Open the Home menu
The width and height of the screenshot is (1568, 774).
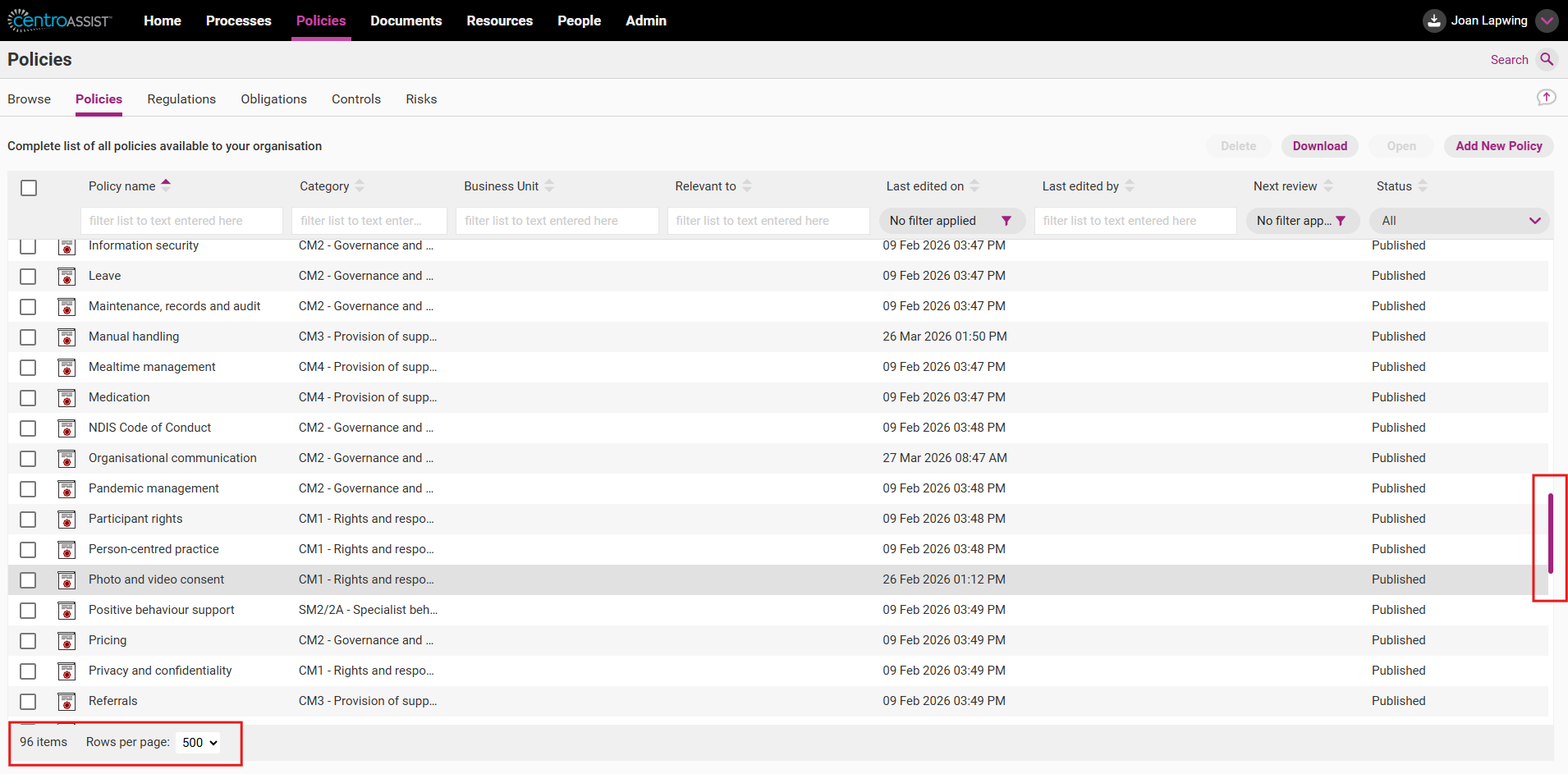coord(163,21)
